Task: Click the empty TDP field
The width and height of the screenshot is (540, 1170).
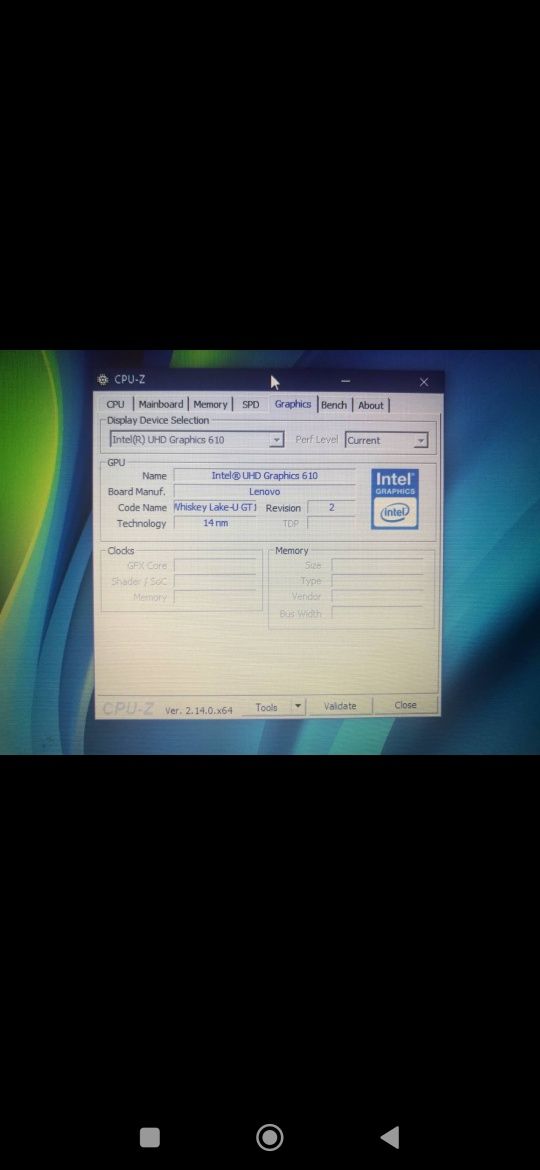Action: coord(330,523)
